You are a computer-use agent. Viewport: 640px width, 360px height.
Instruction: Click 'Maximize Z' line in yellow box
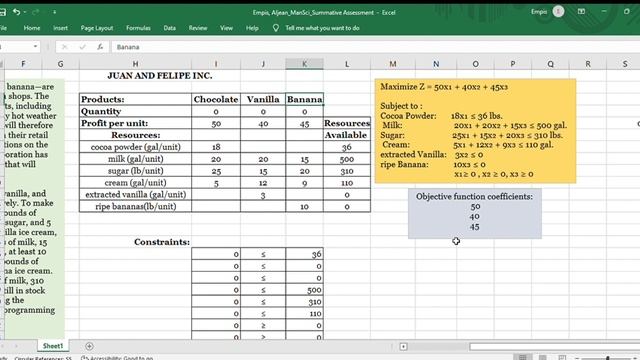444,87
